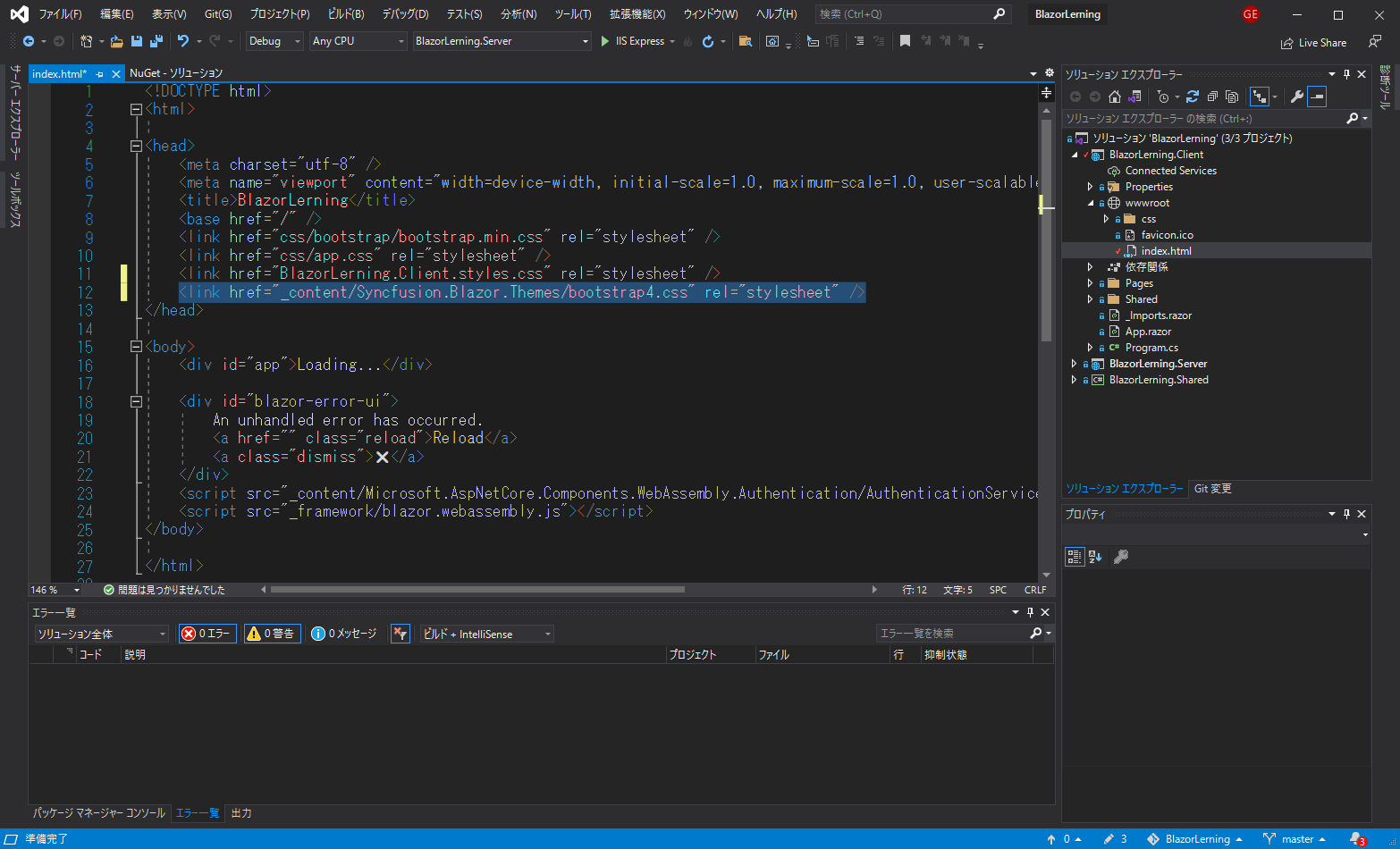The image size is (1400, 849).
Task: Click the New Project toolbar icon
Action: pyautogui.click(x=86, y=41)
